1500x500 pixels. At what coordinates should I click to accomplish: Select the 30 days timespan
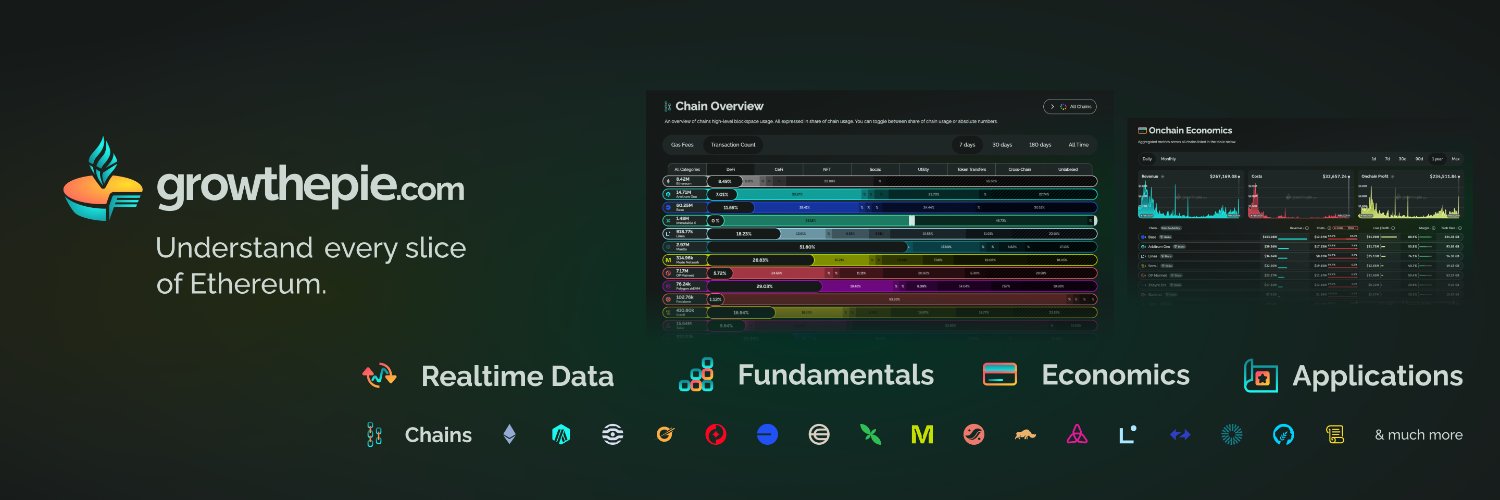(x=1002, y=145)
